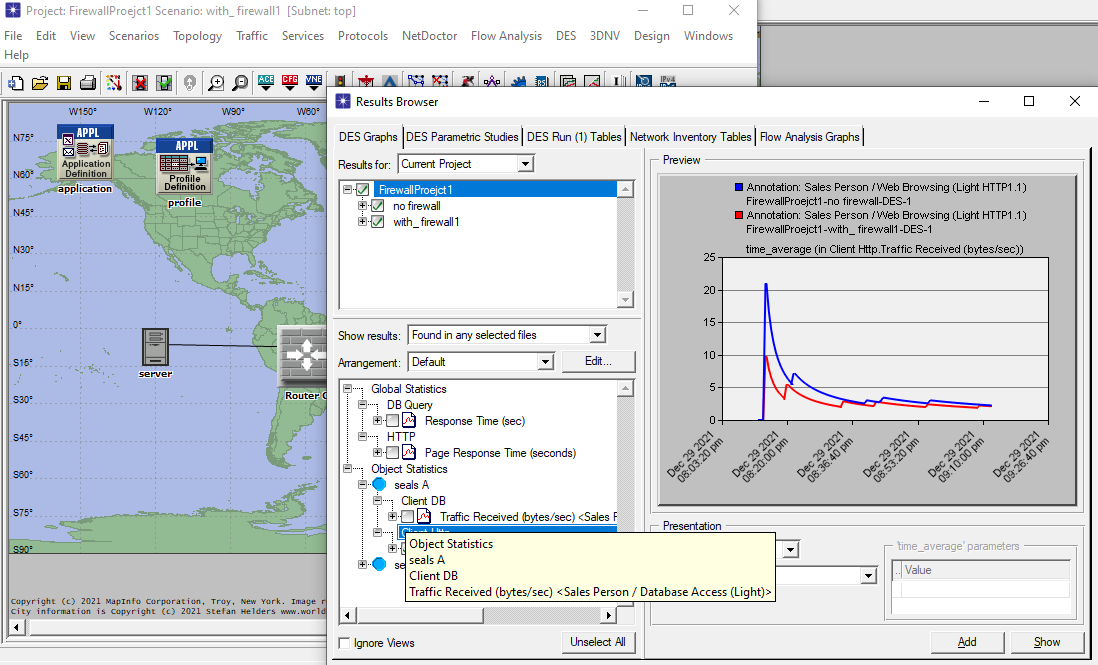Viewport: 1098px width, 665px height.
Task: Check the Page Response Time checkbox
Action: pyautogui.click(x=393, y=453)
